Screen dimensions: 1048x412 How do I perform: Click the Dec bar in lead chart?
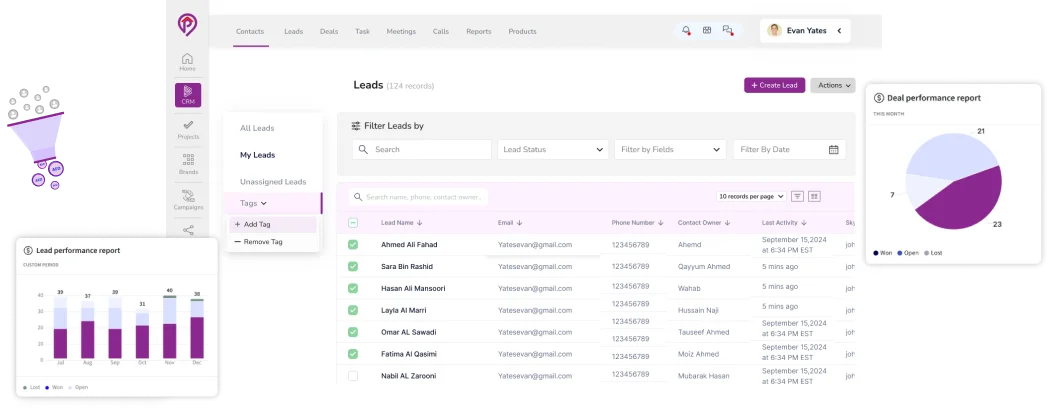(x=196, y=328)
